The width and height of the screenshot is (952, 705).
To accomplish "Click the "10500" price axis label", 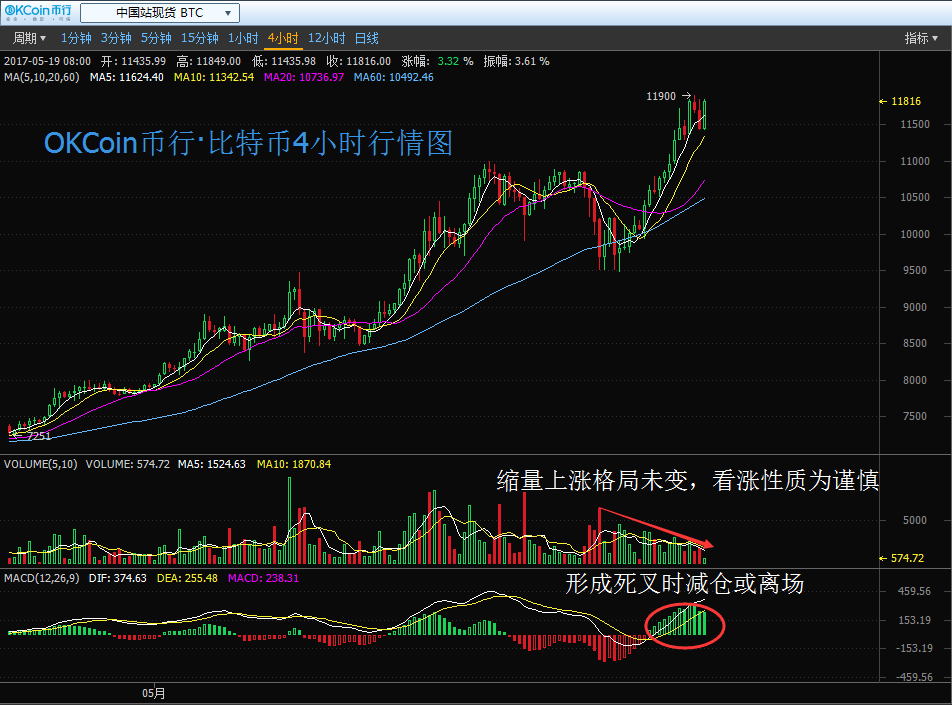I will point(915,197).
